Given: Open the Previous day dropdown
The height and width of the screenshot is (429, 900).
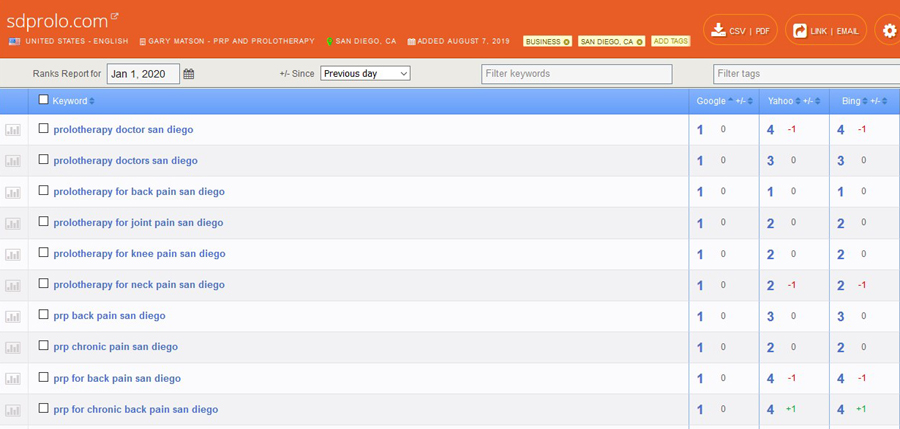Looking at the screenshot, I should tap(365, 74).
